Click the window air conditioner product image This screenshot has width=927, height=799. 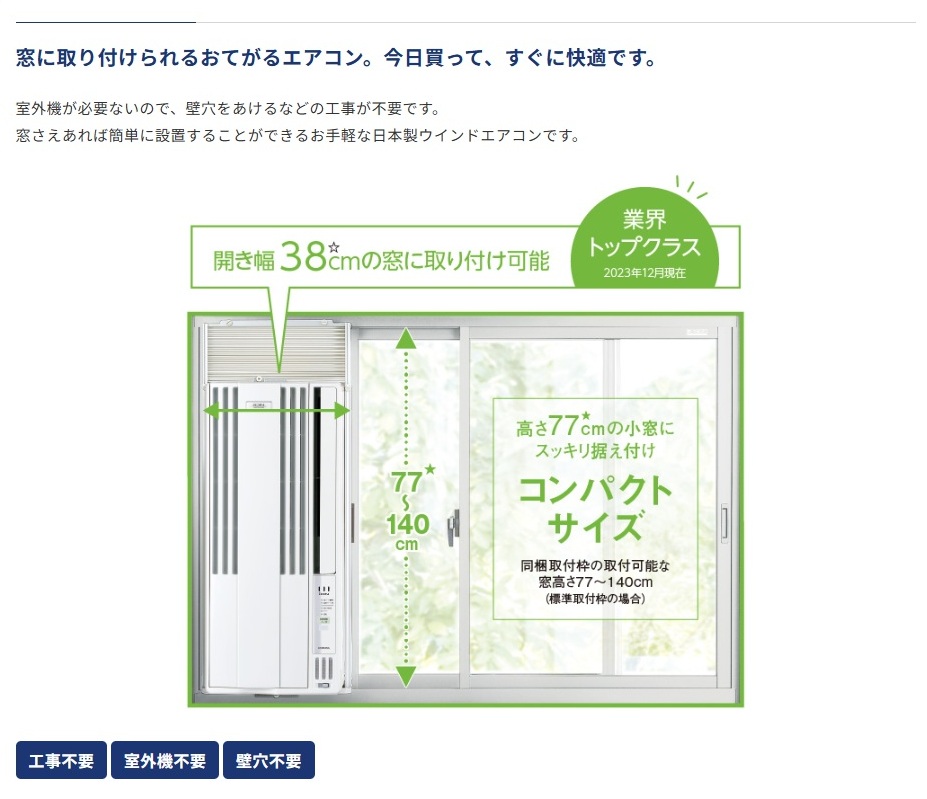pyautogui.click(x=276, y=507)
